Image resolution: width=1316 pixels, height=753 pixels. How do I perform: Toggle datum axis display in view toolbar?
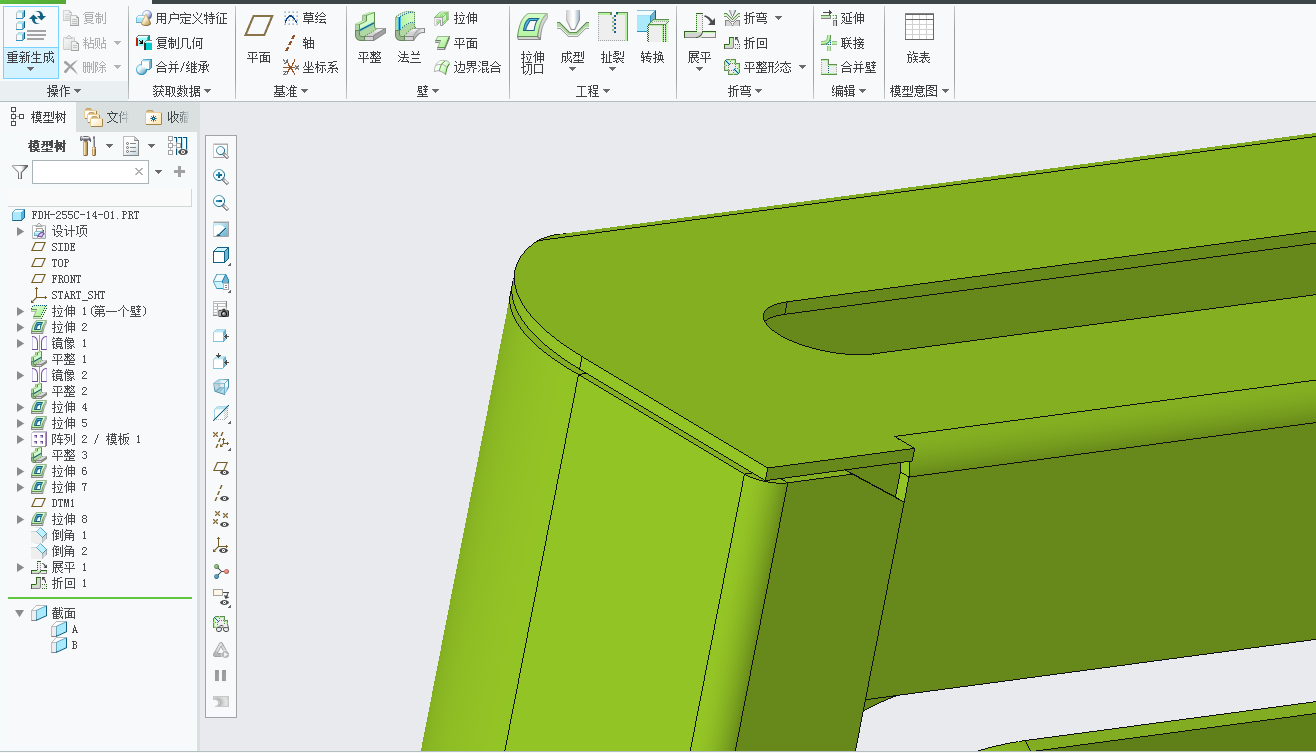pos(221,493)
